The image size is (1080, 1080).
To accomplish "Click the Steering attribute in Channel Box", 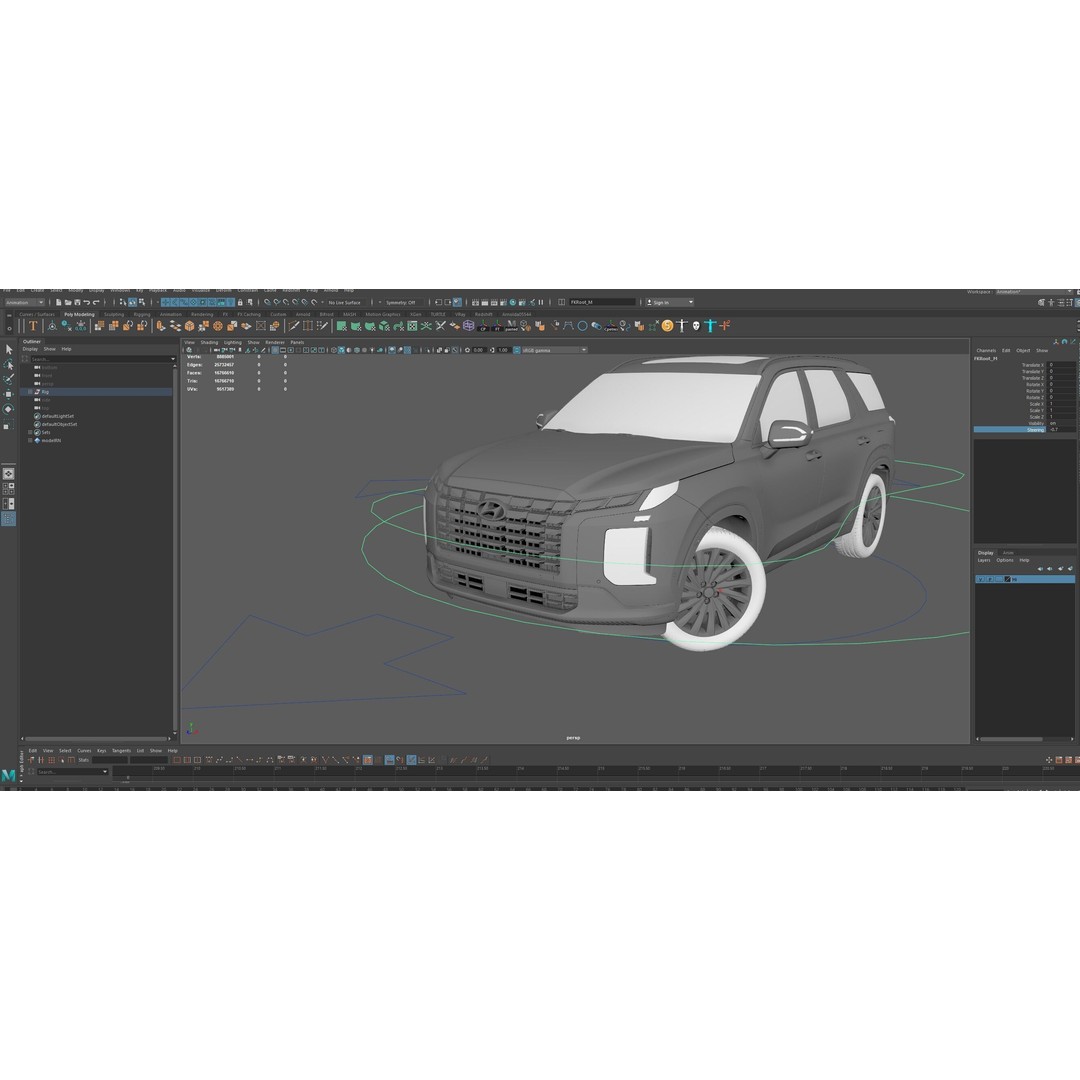I will tap(1010, 430).
